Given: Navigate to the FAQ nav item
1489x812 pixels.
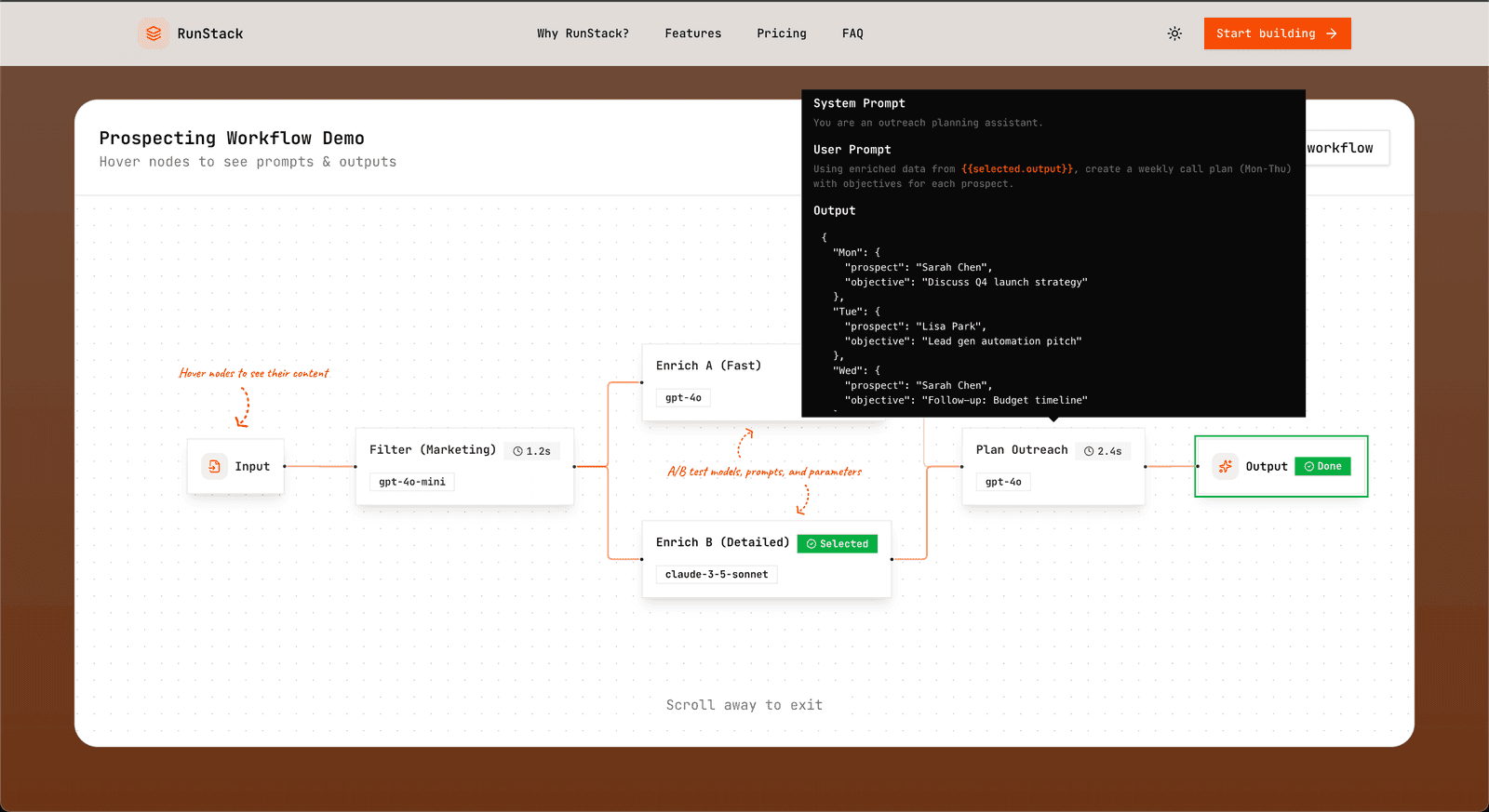Looking at the screenshot, I should click(x=852, y=33).
